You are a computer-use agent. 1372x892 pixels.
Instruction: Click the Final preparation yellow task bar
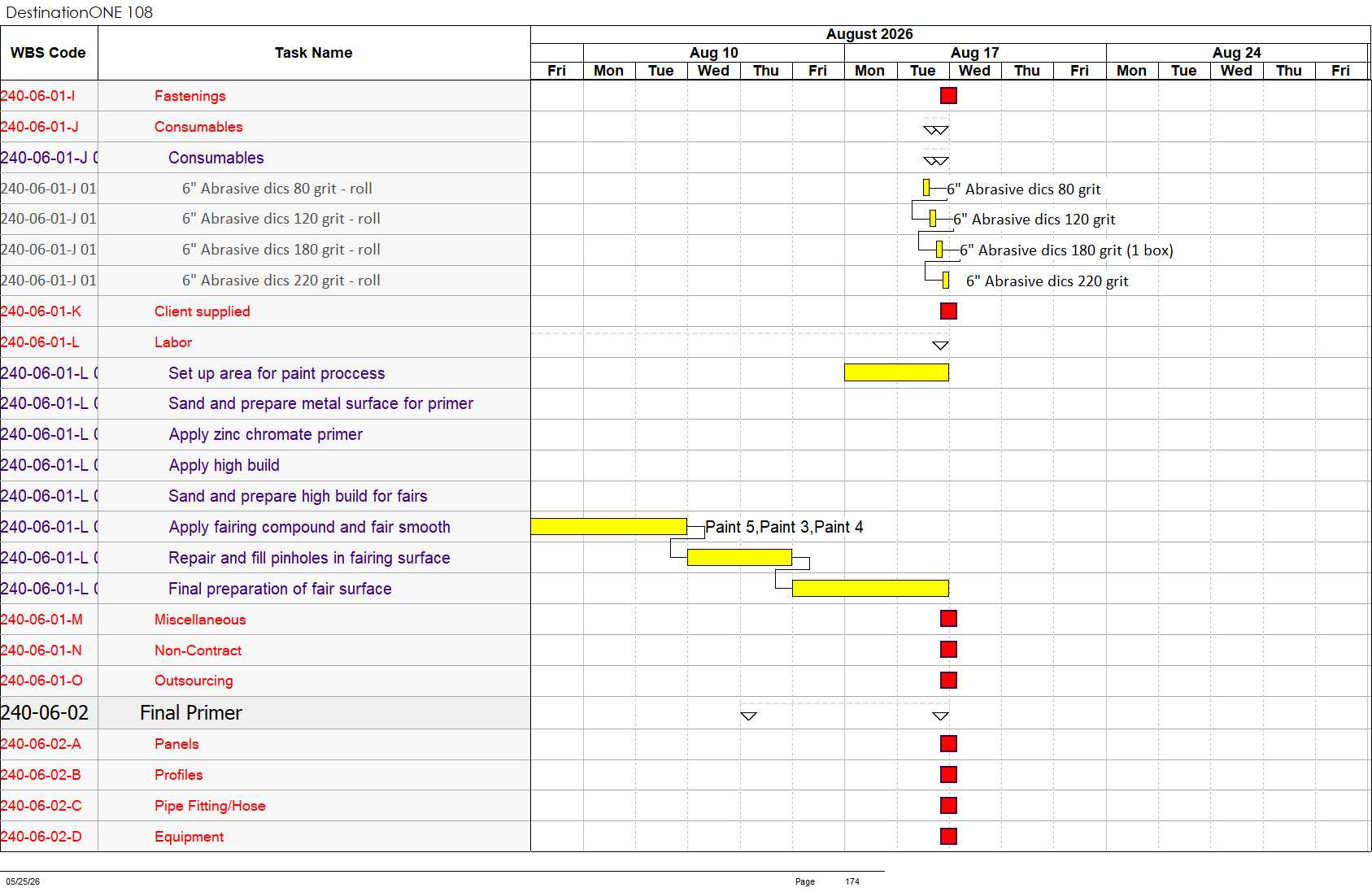click(x=870, y=588)
